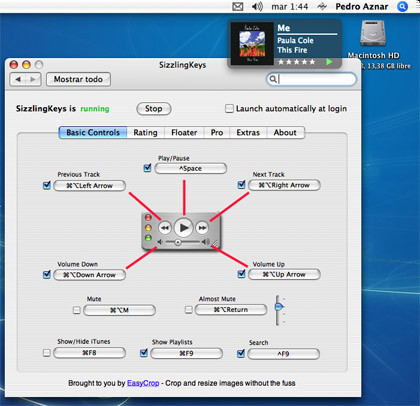Edit the Volume Down Arrow shortcut field
The width and height of the screenshot is (420, 406).
89,275
